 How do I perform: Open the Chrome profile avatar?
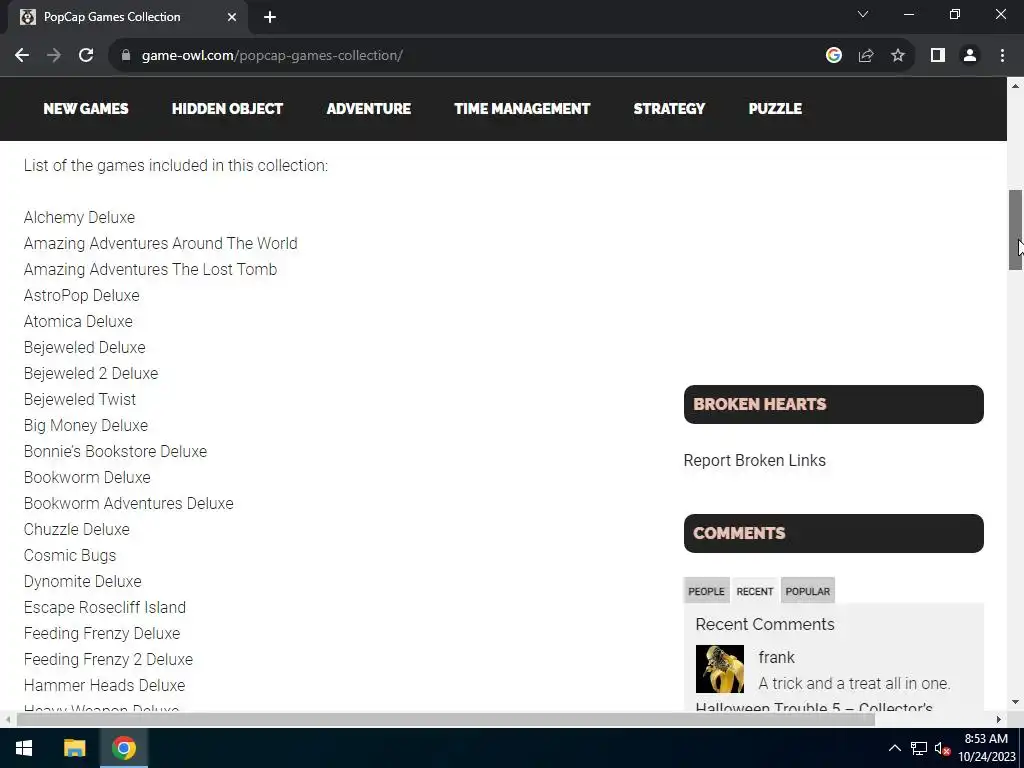point(970,56)
